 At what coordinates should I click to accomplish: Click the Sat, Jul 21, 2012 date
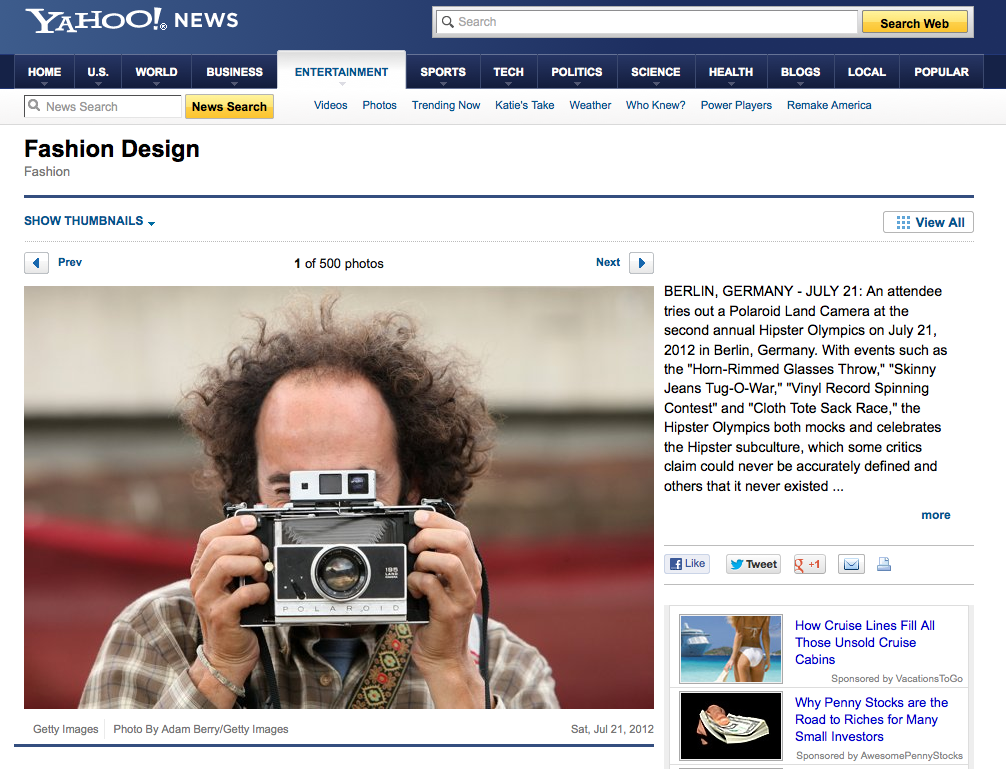[612, 729]
